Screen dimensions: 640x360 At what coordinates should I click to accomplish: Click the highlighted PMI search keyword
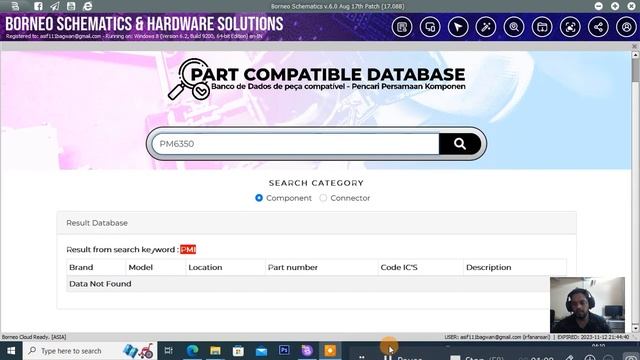click(188, 249)
